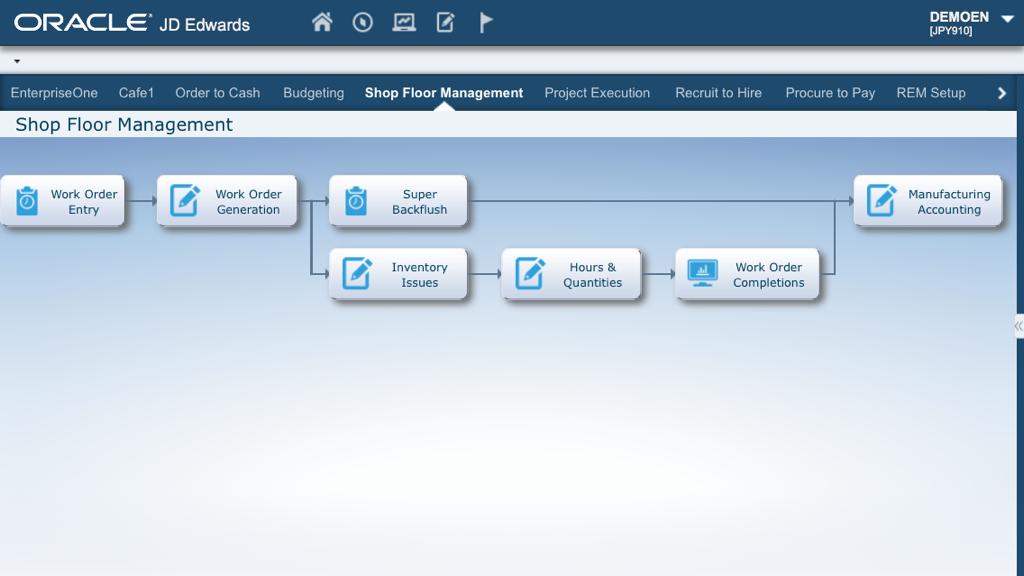The height and width of the screenshot is (576, 1024).
Task: Open the monitor chart icon in header
Action: point(404,22)
